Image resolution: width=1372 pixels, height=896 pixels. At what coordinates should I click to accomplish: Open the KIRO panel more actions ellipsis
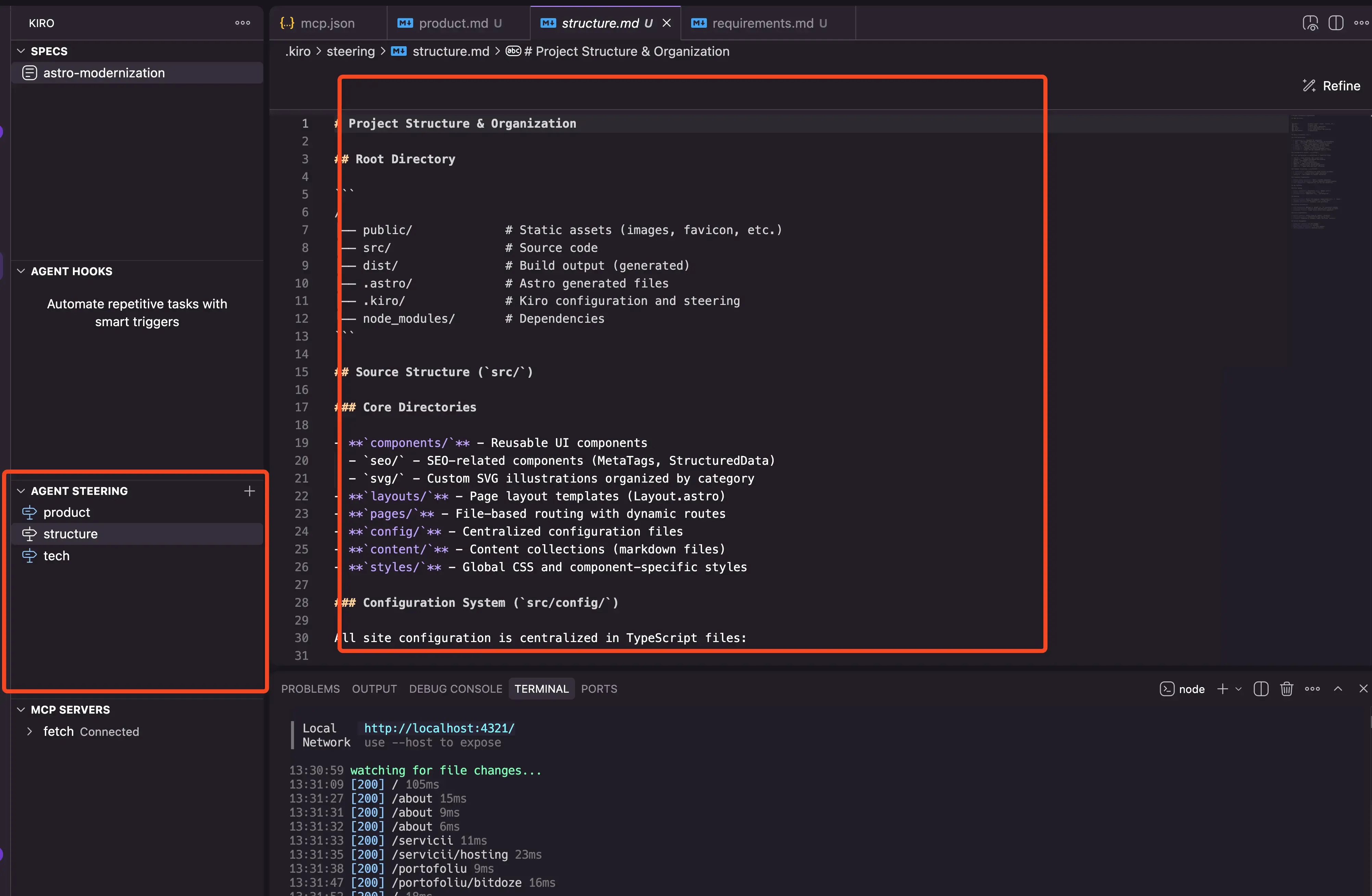243,23
